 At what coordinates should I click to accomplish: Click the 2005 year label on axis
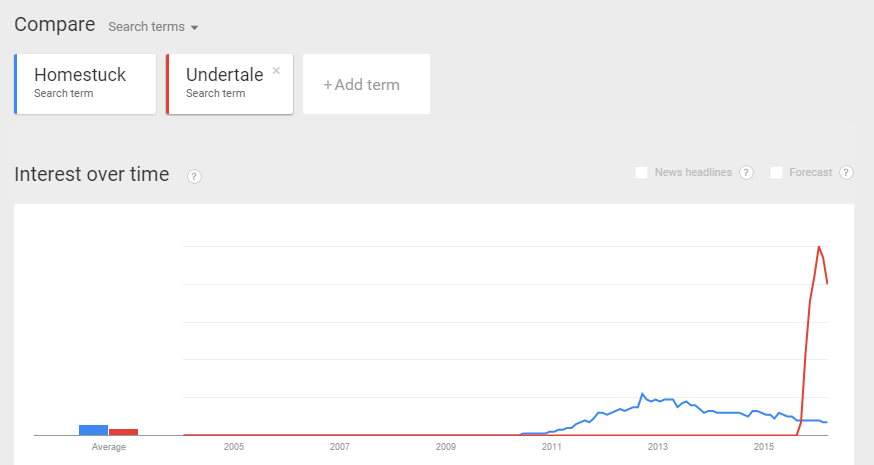coord(234,447)
